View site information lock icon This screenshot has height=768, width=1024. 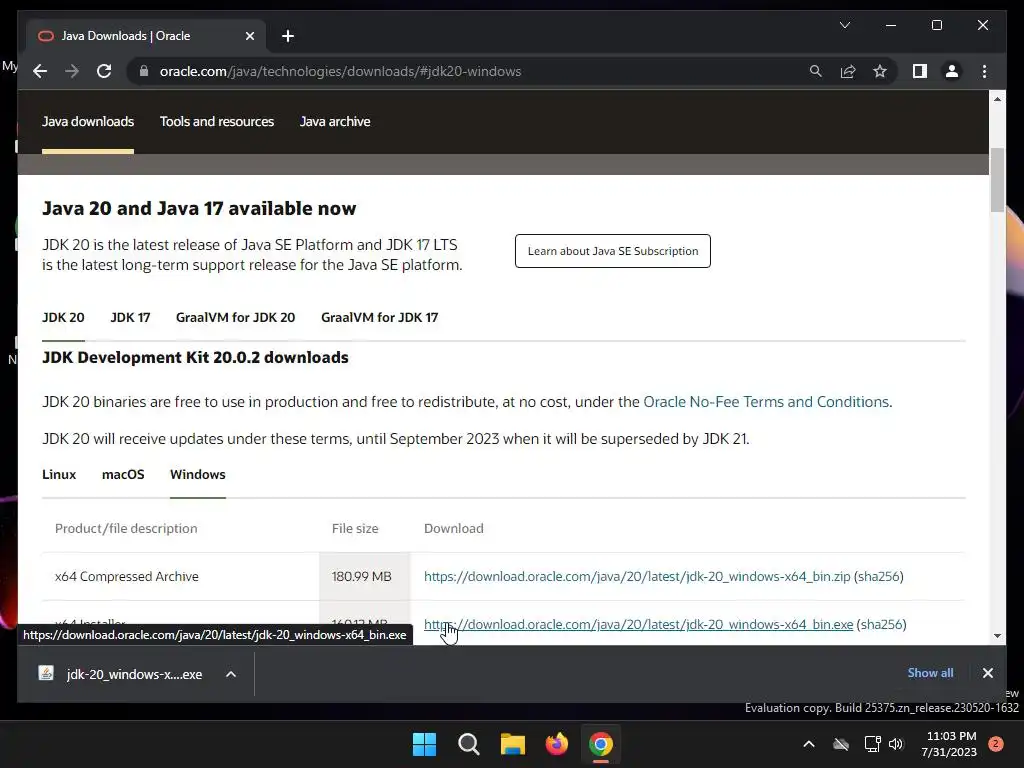click(144, 71)
